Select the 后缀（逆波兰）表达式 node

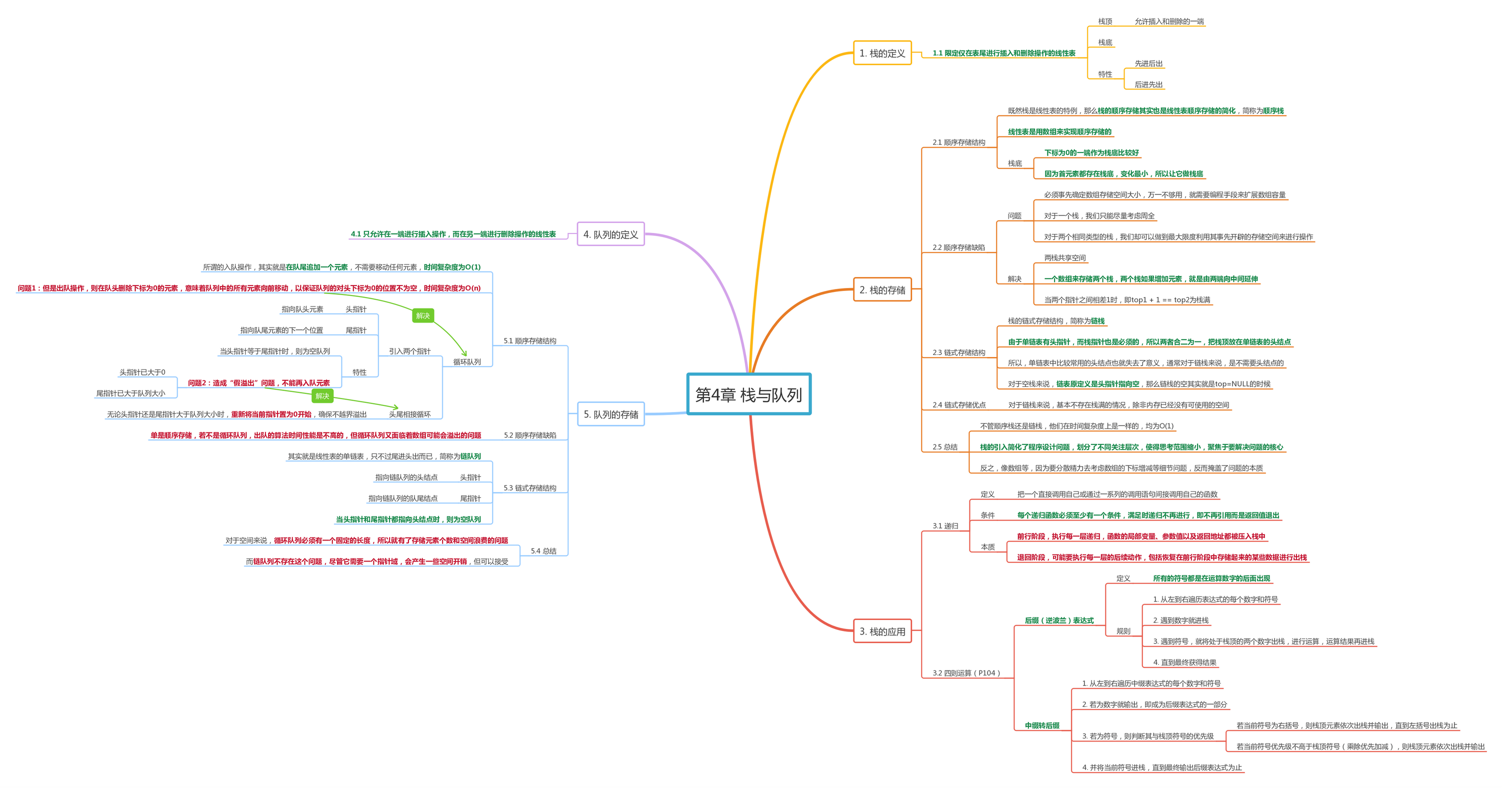[1059, 620]
